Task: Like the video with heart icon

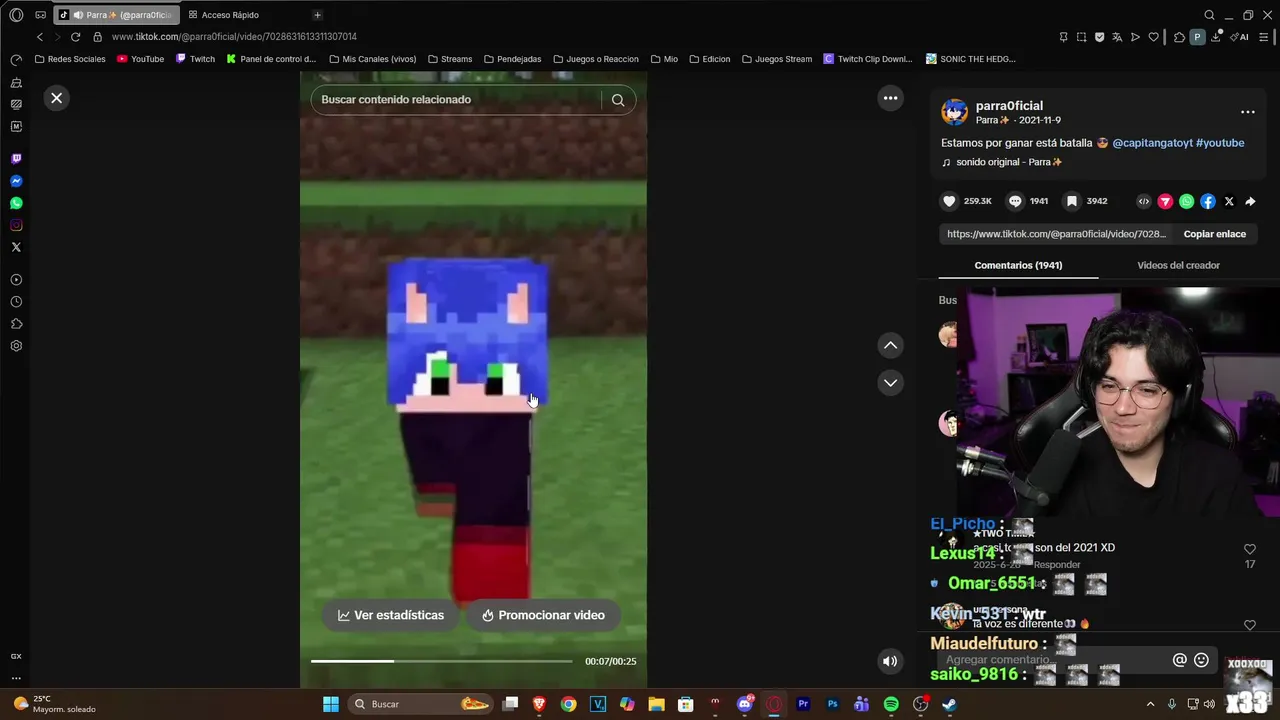Action: 949,201
